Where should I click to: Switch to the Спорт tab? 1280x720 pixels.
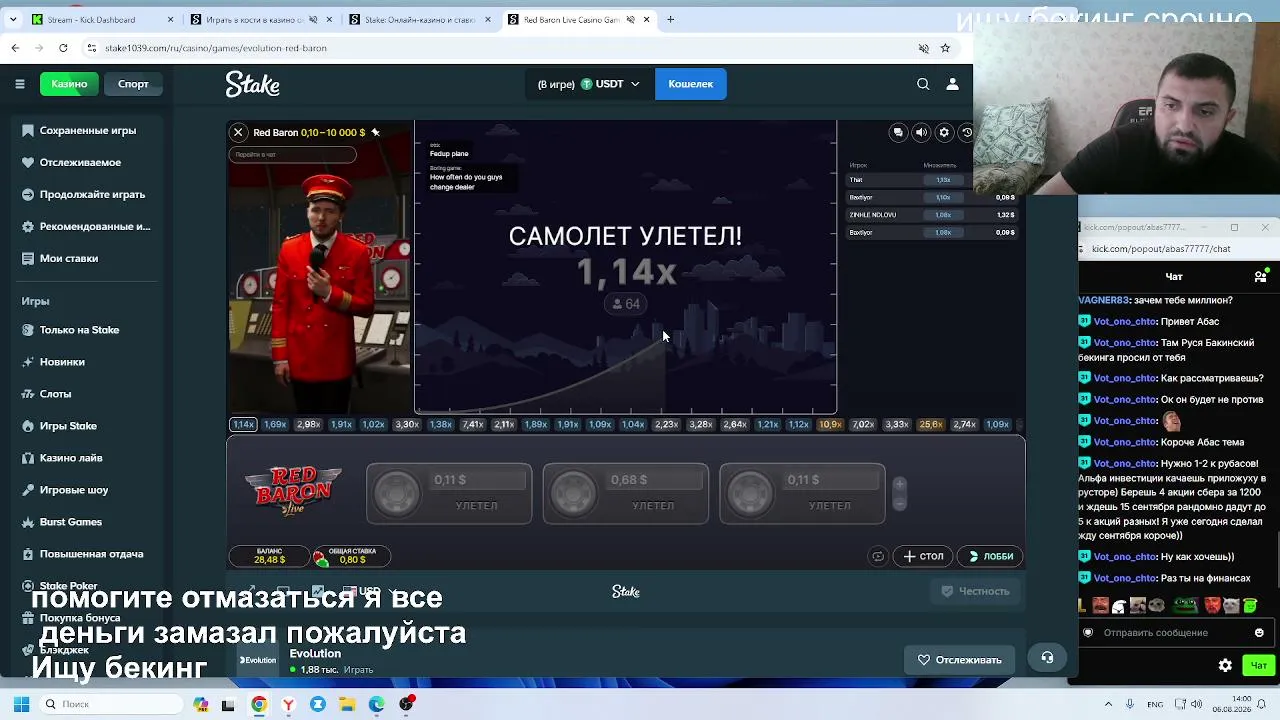pyautogui.click(x=133, y=84)
